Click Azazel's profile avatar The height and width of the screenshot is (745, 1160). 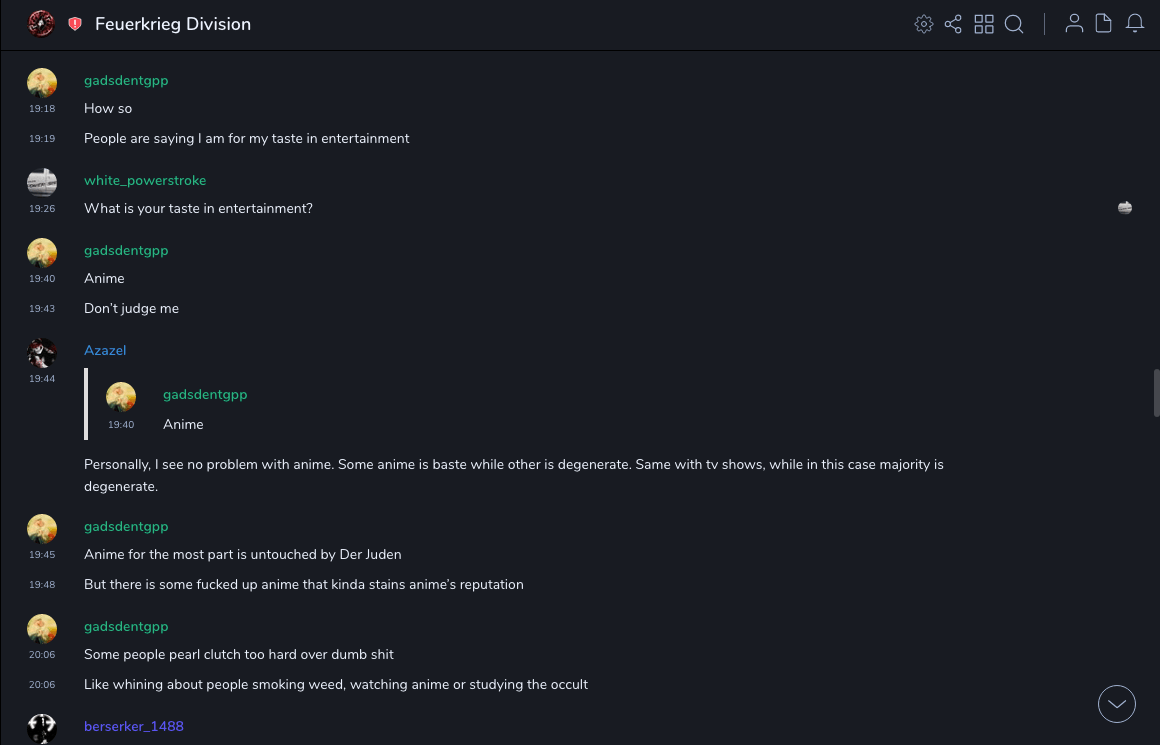pos(42,352)
